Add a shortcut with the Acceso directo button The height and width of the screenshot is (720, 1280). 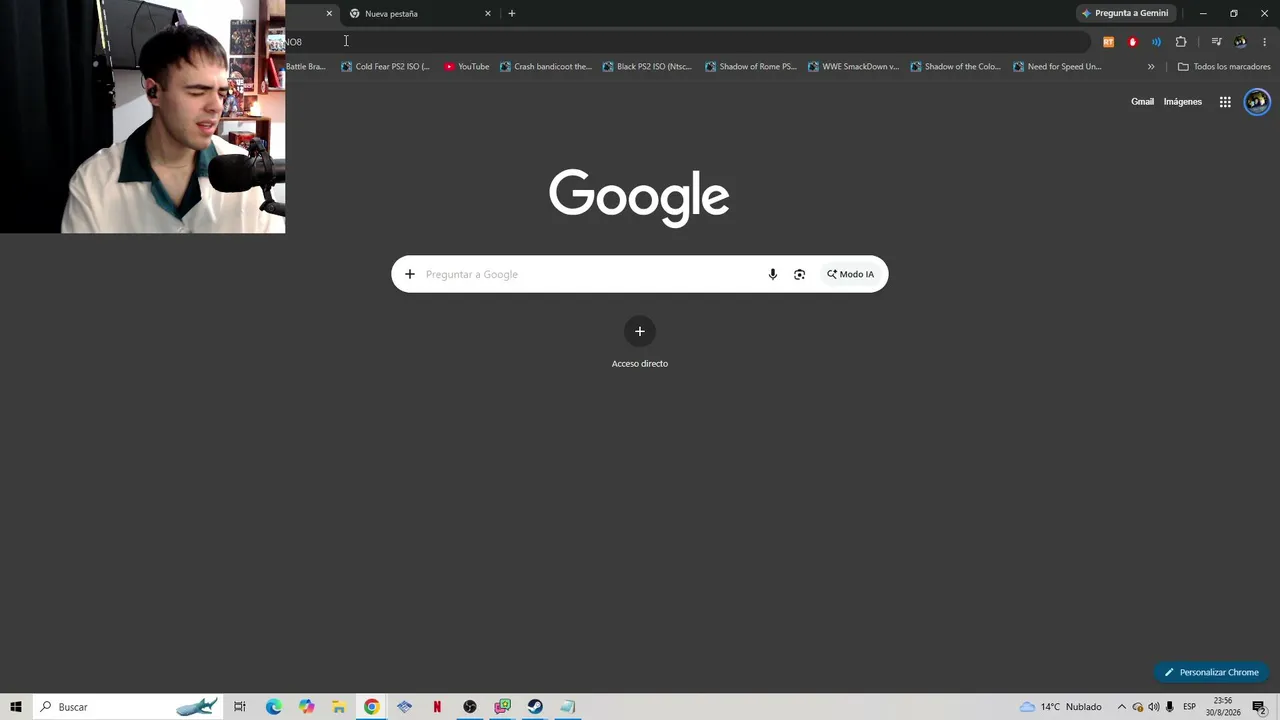coord(640,342)
